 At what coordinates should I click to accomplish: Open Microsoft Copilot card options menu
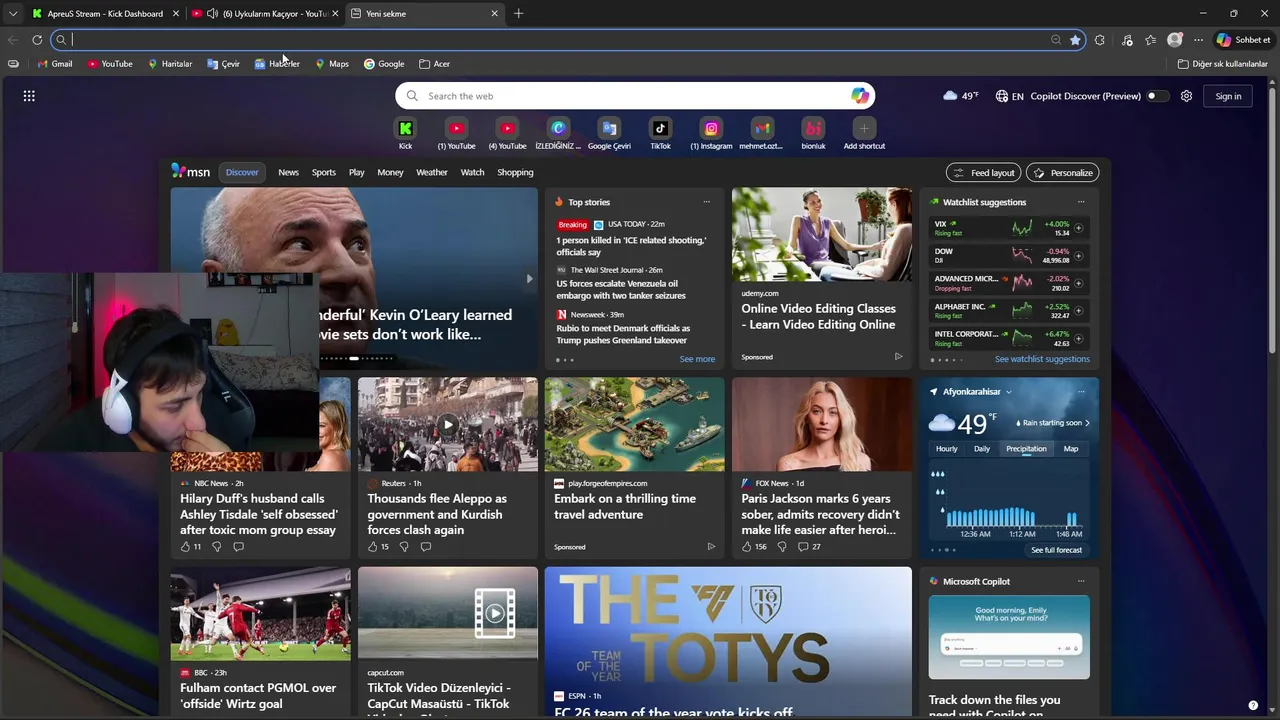(x=1080, y=581)
